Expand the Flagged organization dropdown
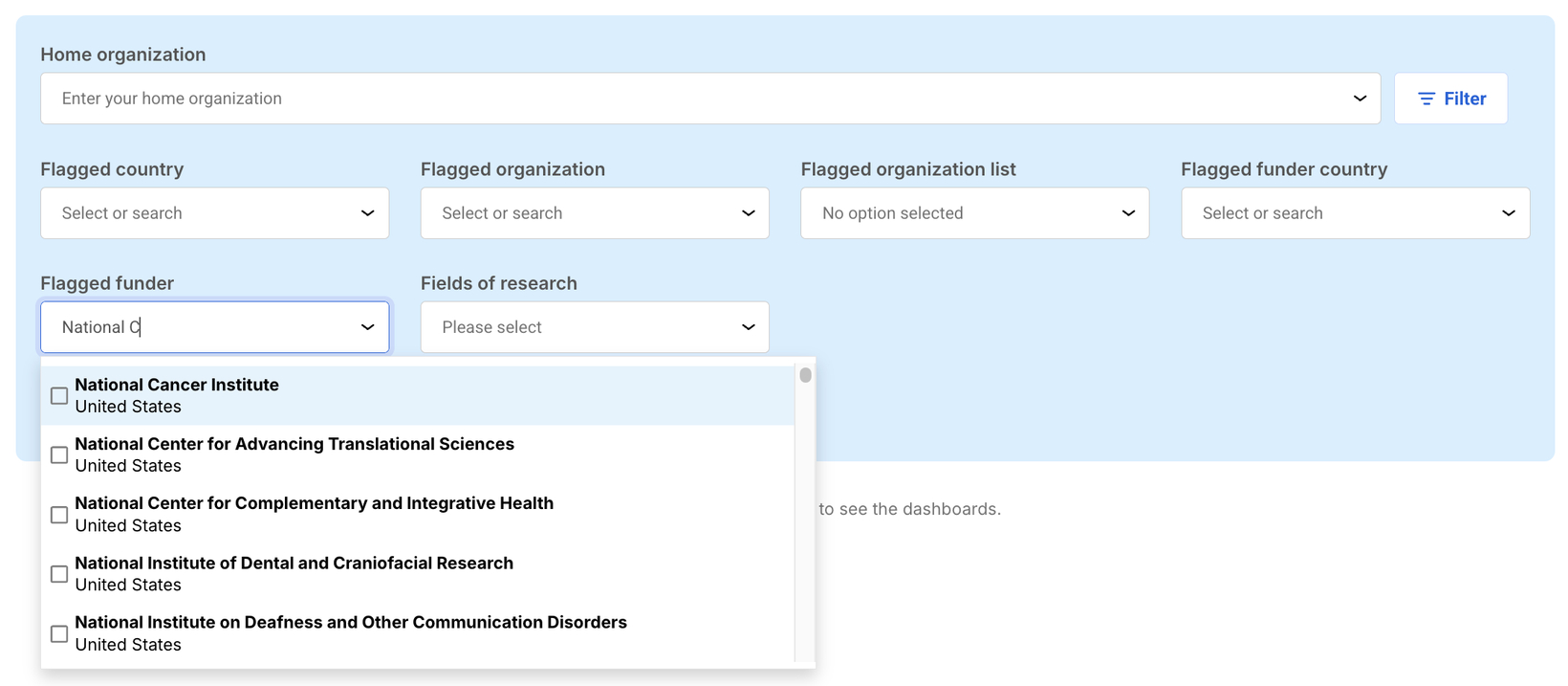 click(595, 213)
